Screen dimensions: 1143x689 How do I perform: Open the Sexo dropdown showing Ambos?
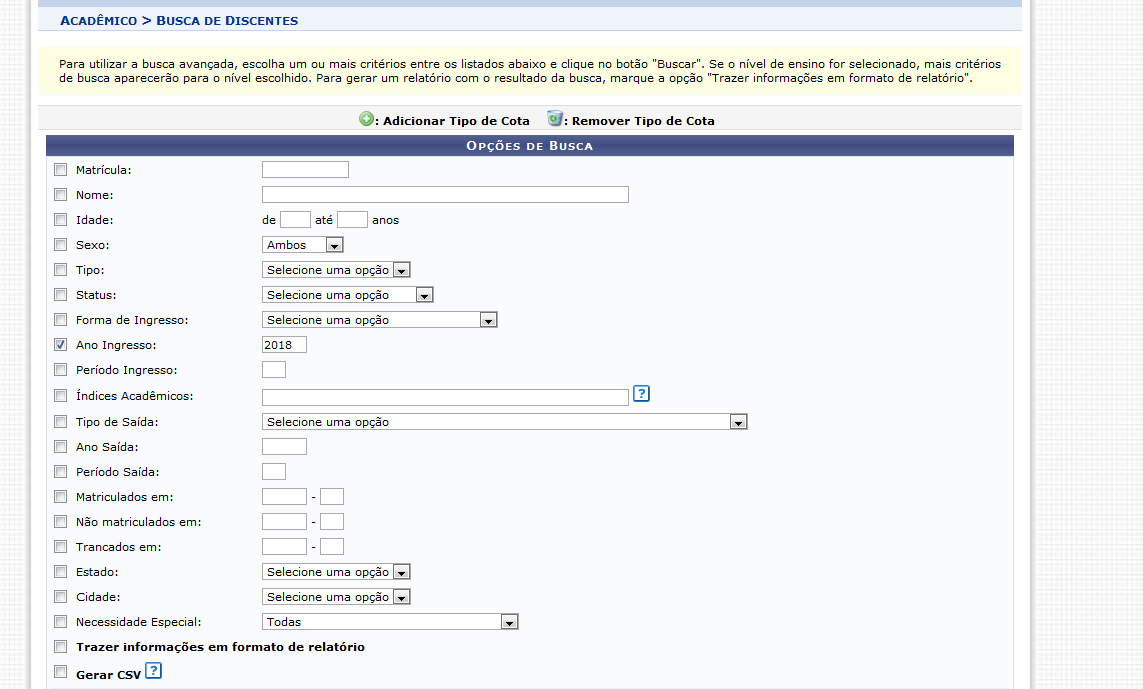pyautogui.click(x=303, y=245)
